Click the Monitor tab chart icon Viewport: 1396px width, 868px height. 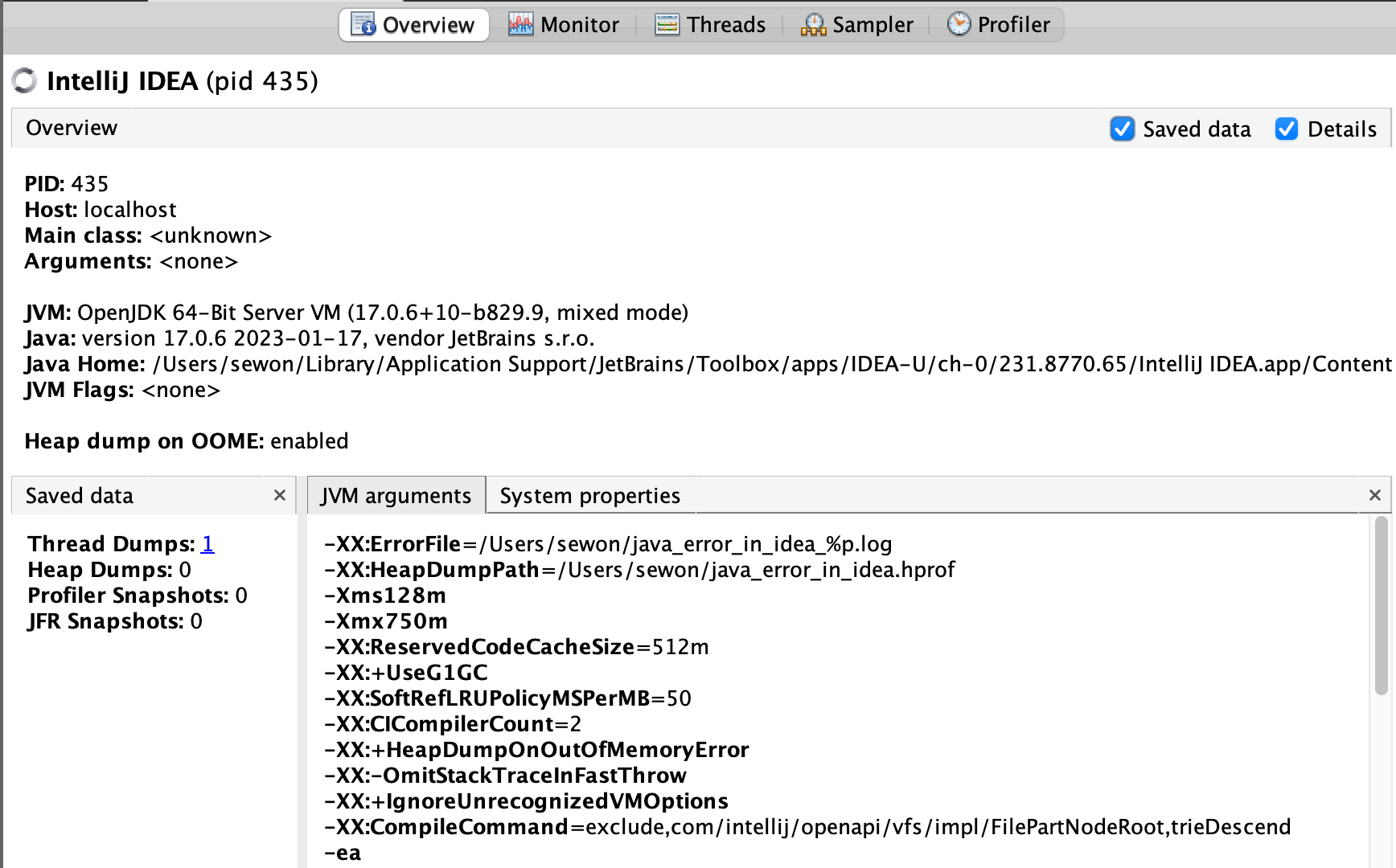pyautogui.click(x=520, y=24)
